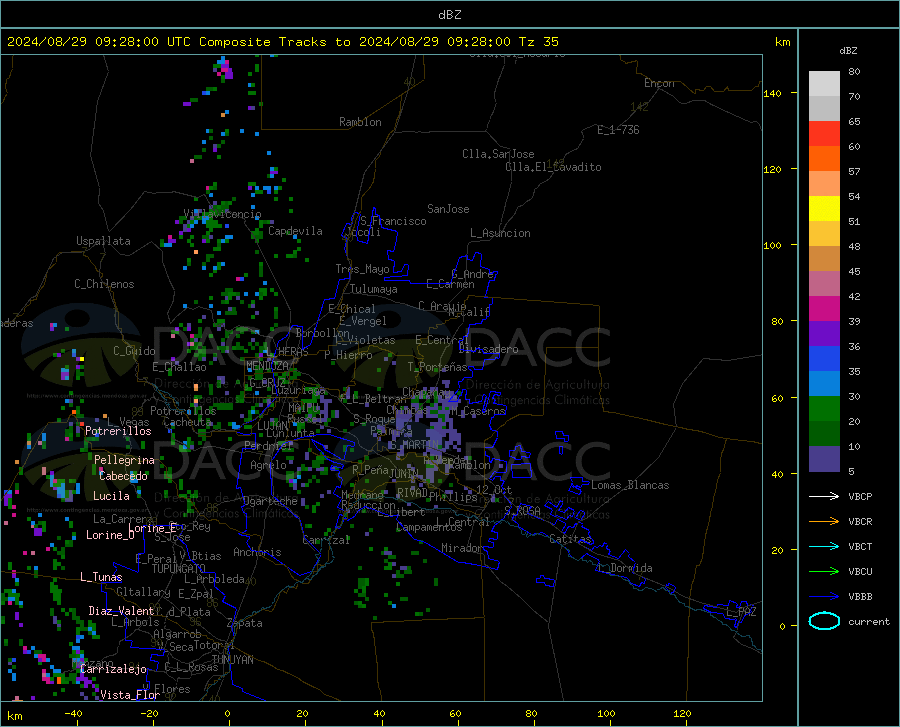Click the 'Clla.El_Cavadito' place label
The width and height of the screenshot is (900, 727).
[553, 167]
